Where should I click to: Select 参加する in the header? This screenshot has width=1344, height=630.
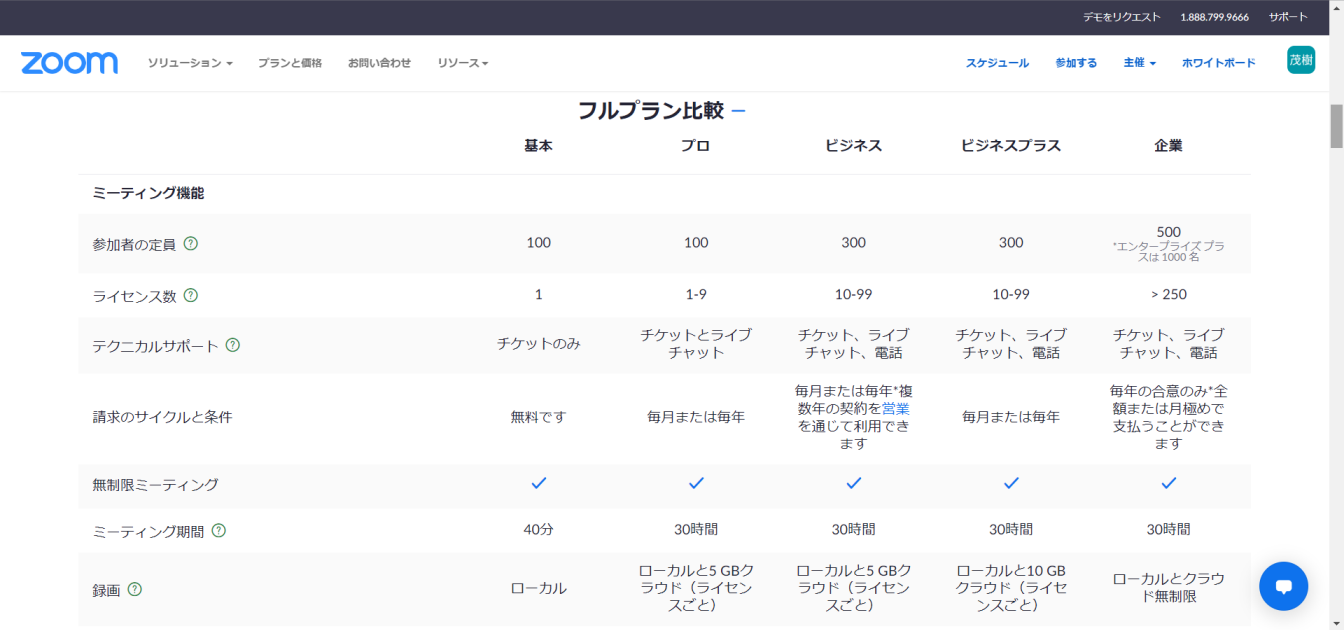1076,63
